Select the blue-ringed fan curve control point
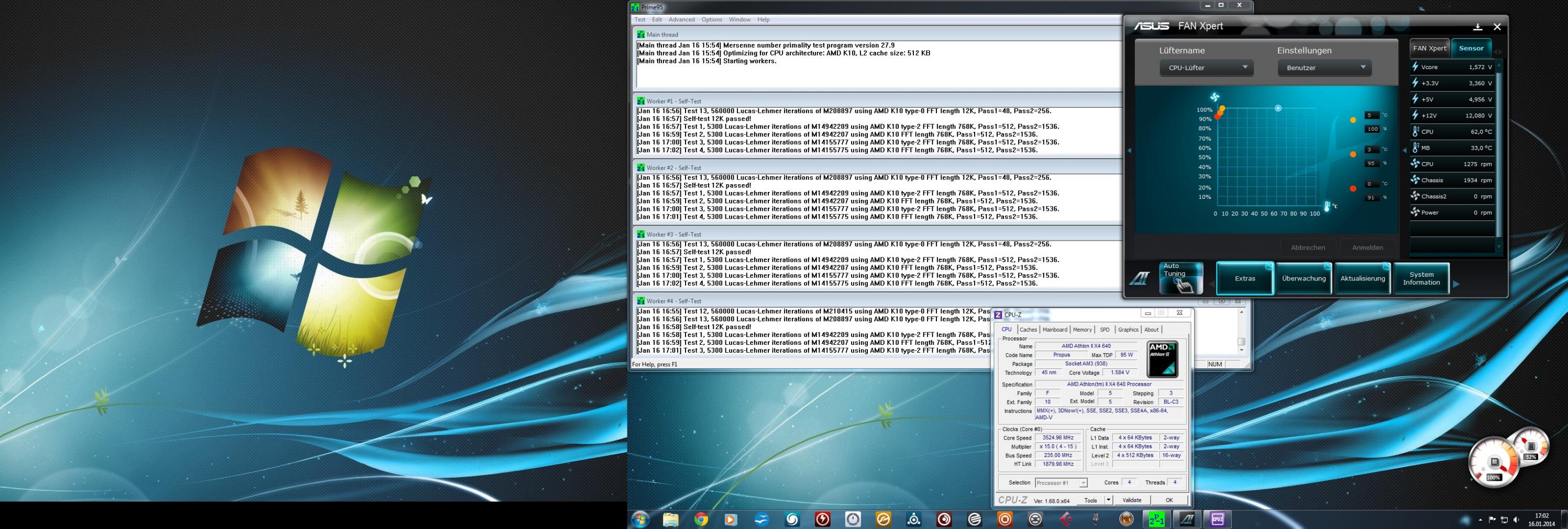The width and height of the screenshot is (1568, 529). click(x=1278, y=108)
